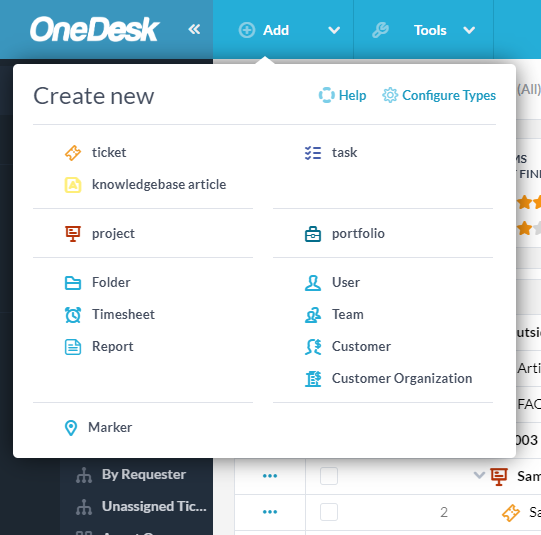The height and width of the screenshot is (535, 541).
Task: Click the Timesheet alarm clock icon
Action: (x=73, y=315)
